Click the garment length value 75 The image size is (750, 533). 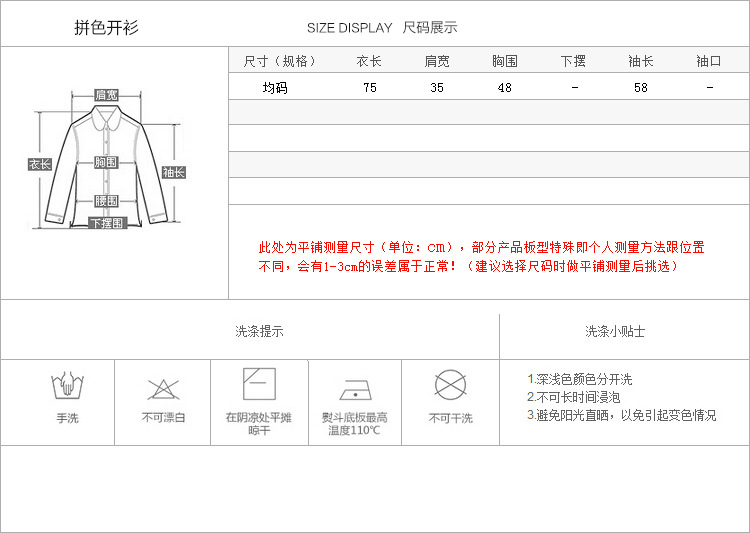tap(370, 87)
